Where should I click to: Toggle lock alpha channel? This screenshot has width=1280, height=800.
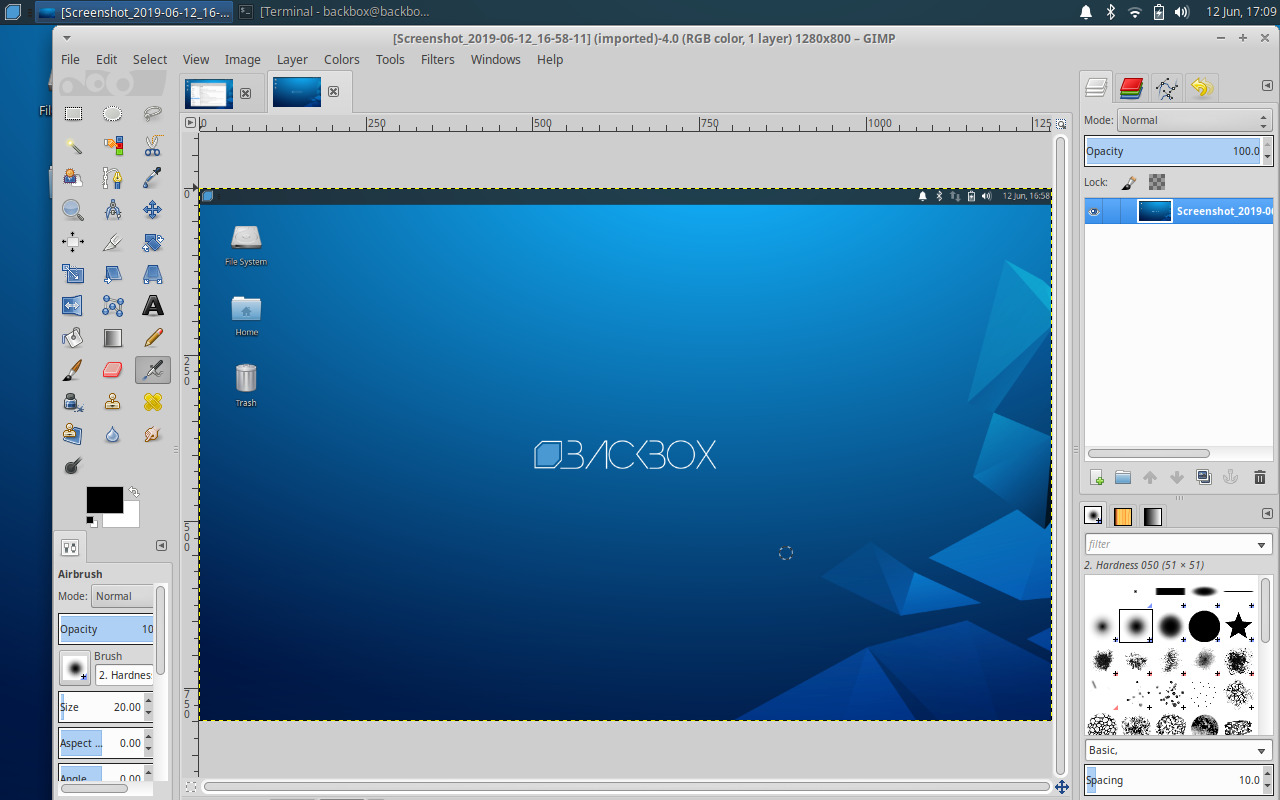click(x=1155, y=182)
